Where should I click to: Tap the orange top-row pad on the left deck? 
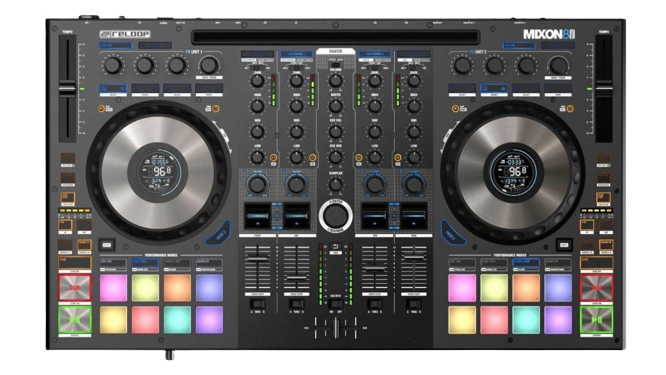[177, 288]
